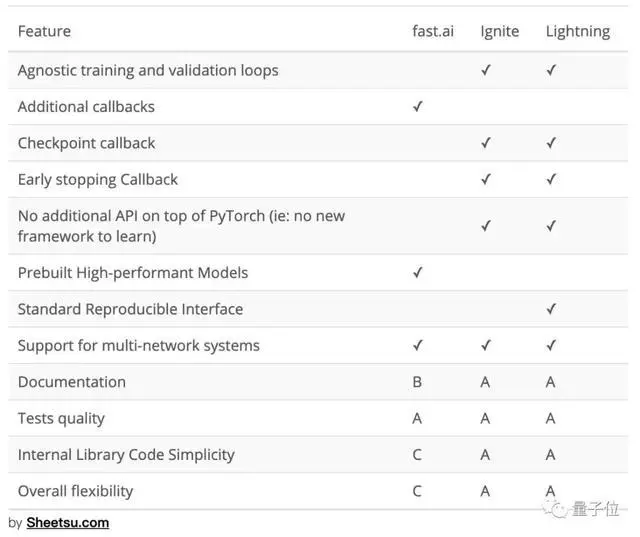The image size is (640, 537).
Task: Click the Documentation row label
Action: click(72, 382)
